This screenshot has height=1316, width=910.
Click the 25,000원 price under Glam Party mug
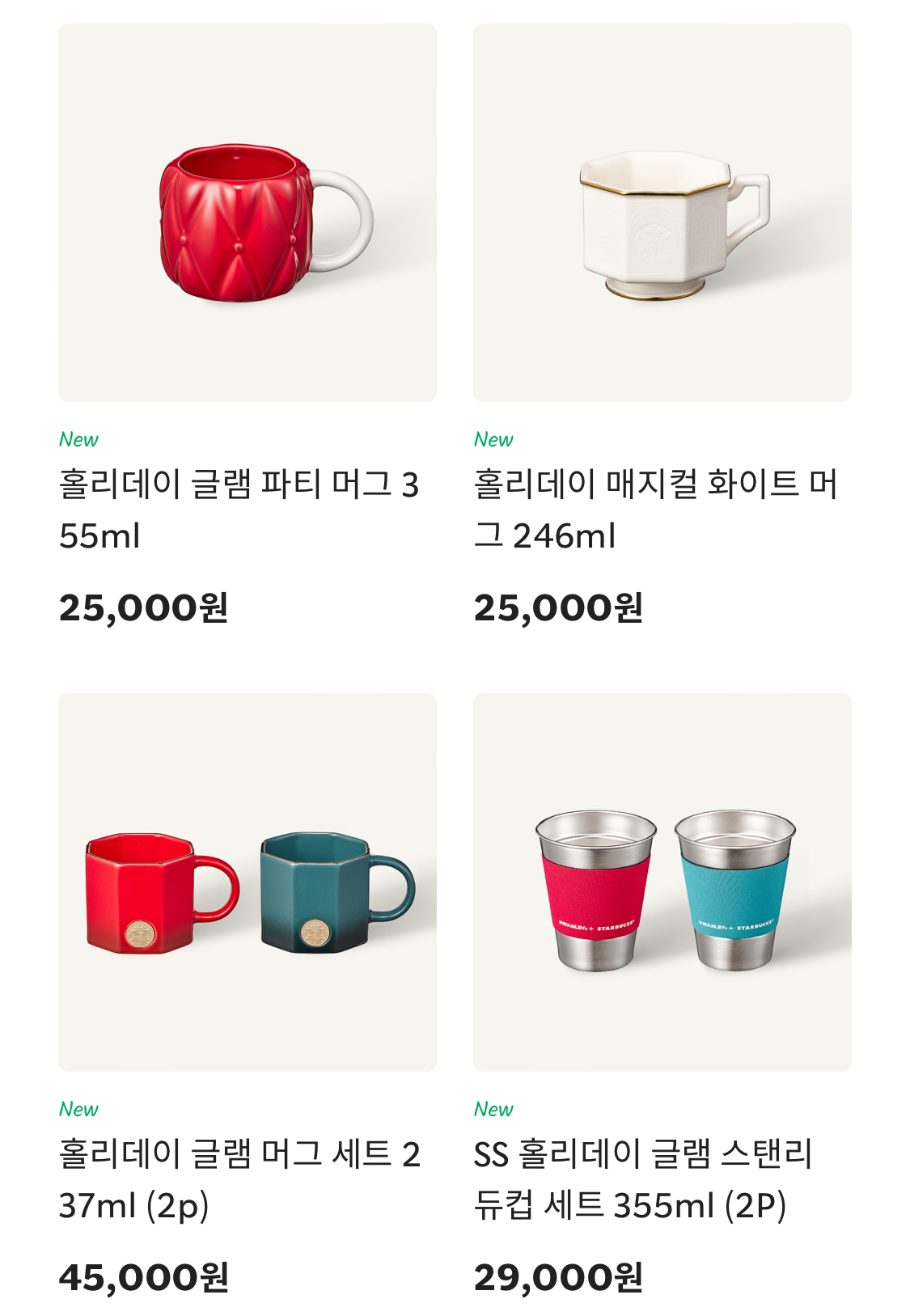(144, 608)
